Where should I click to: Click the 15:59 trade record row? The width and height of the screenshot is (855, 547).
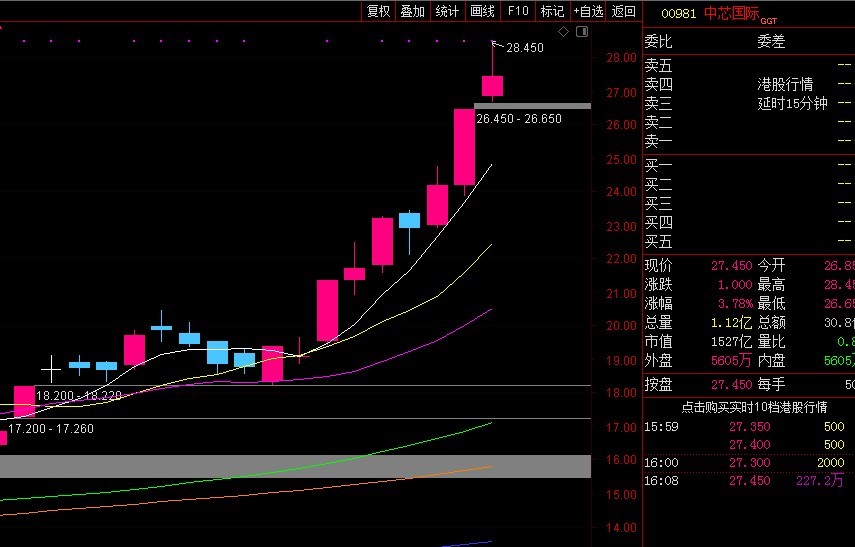point(749,426)
